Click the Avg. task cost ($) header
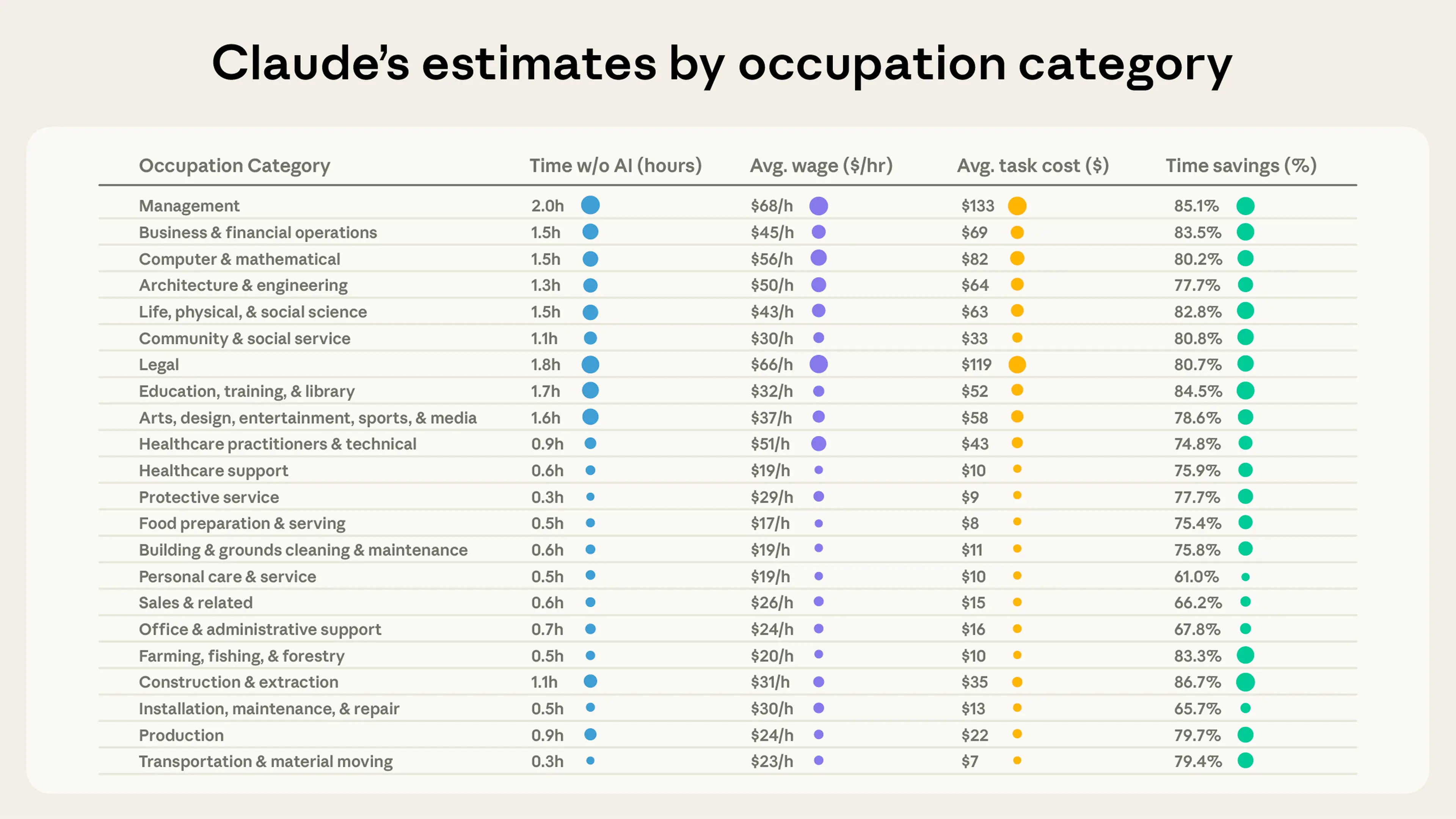 tap(1032, 166)
